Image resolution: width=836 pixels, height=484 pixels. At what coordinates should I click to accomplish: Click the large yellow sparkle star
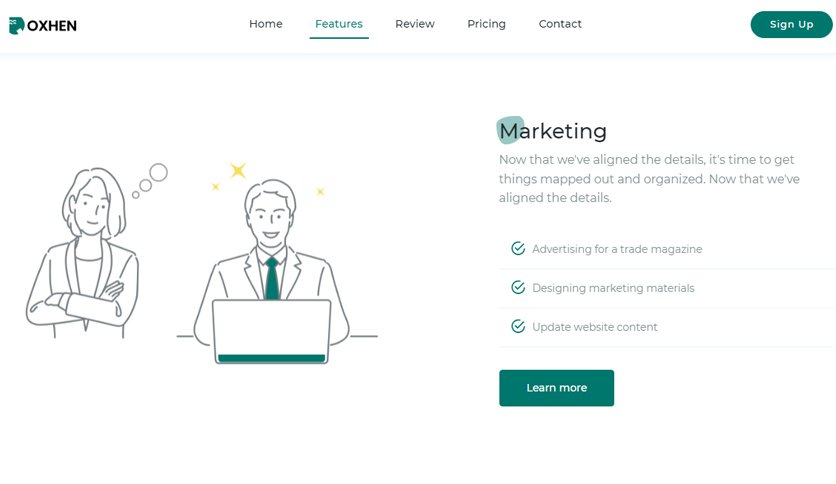[x=238, y=170]
